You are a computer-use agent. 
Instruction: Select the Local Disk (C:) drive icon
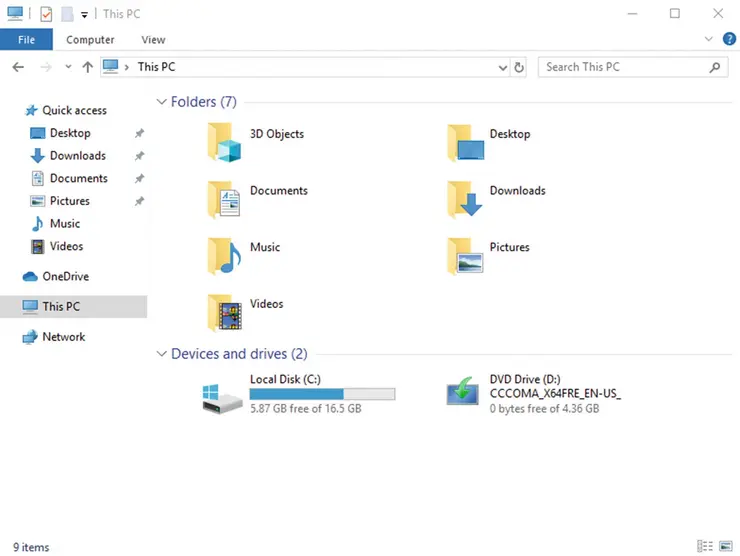(222, 396)
